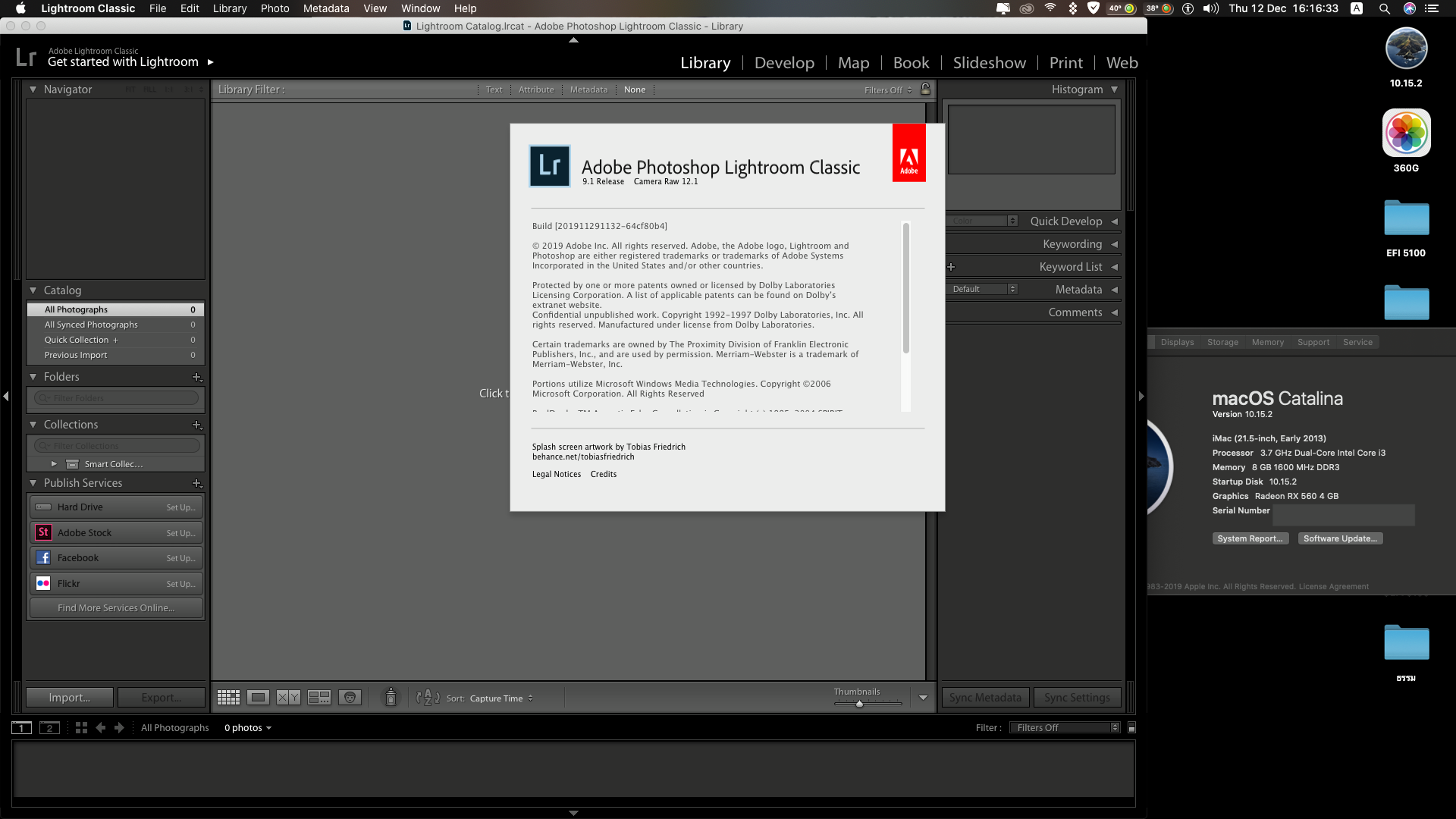Open the Photo menu
The image size is (1456, 819).
275,8
